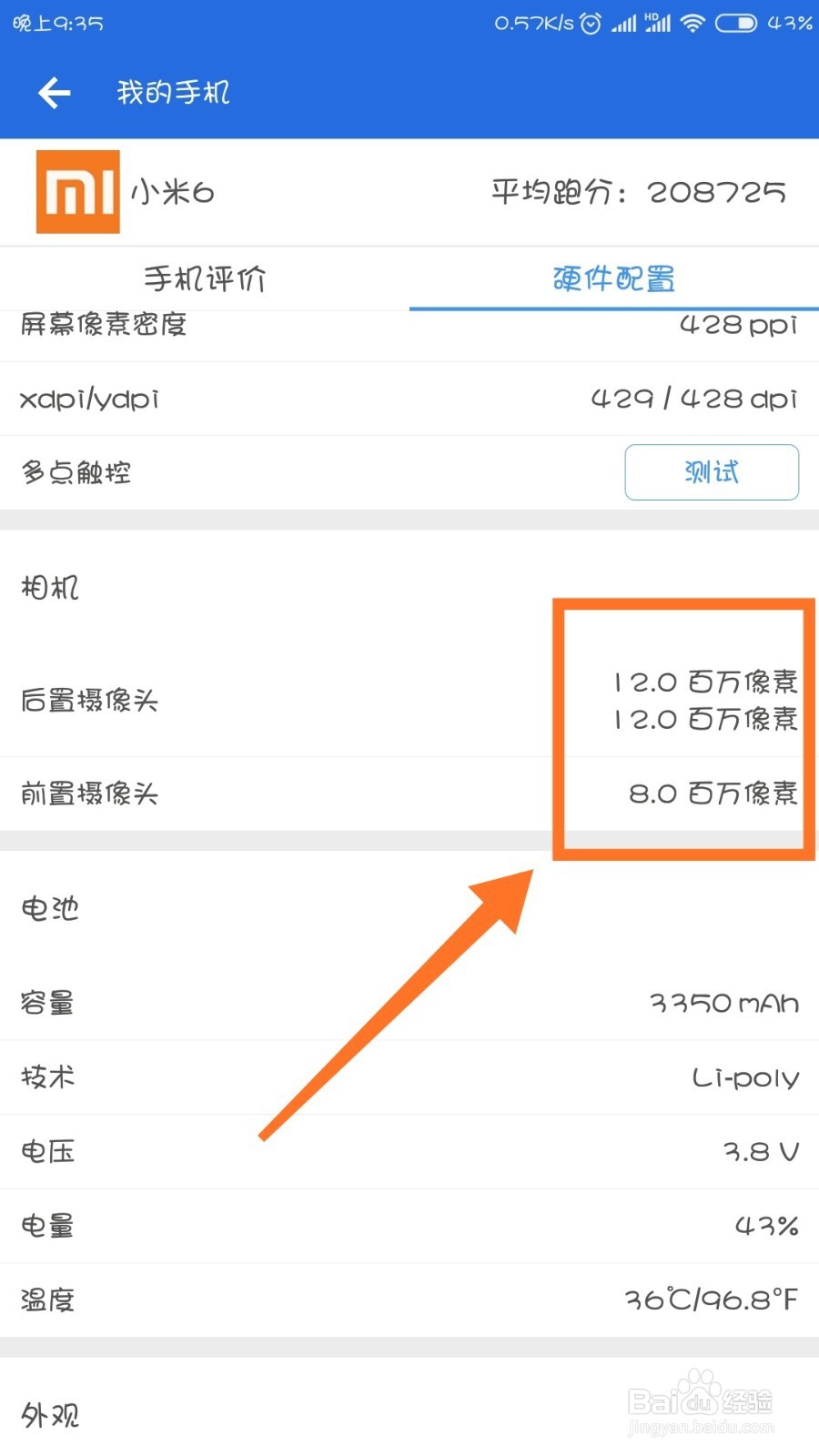Tap the 前置摄像头 row

click(409, 794)
